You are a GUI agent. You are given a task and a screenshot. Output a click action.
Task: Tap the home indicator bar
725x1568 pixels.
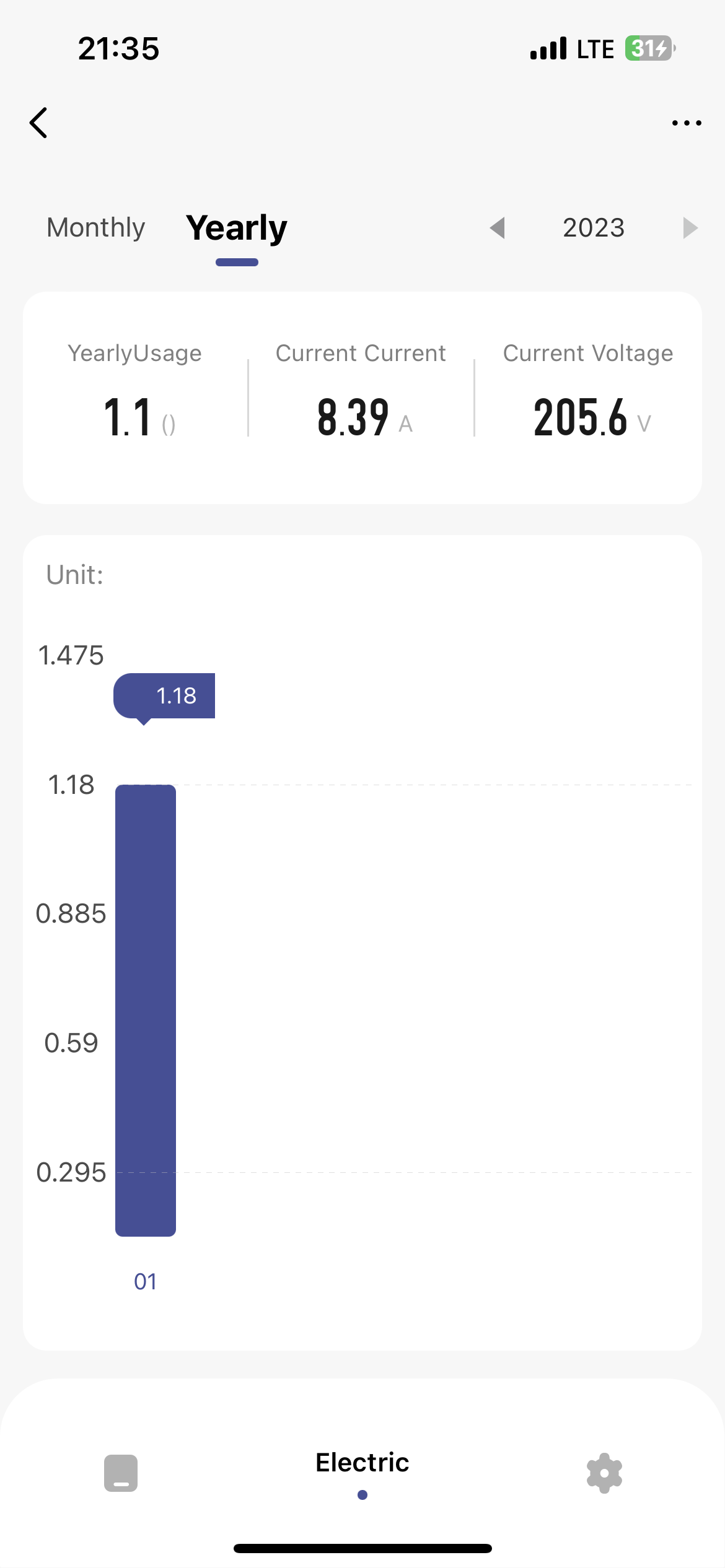(362, 1548)
